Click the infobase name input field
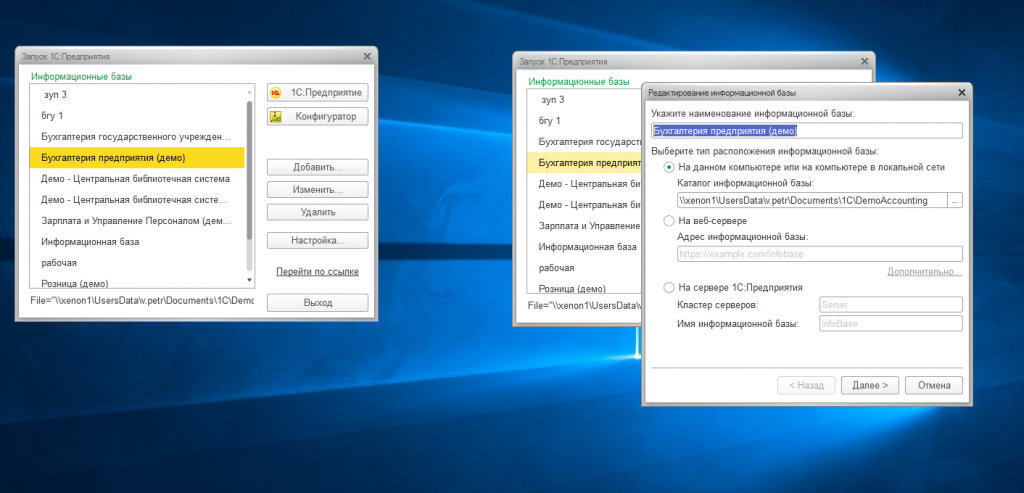 (807, 131)
